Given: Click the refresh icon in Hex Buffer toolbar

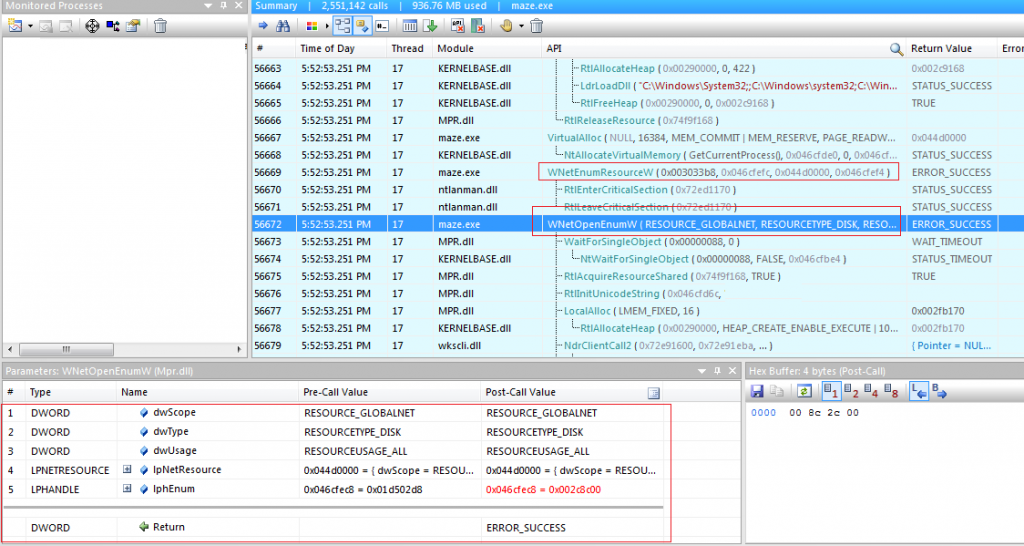Looking at the screenshot, I should 802,391.
